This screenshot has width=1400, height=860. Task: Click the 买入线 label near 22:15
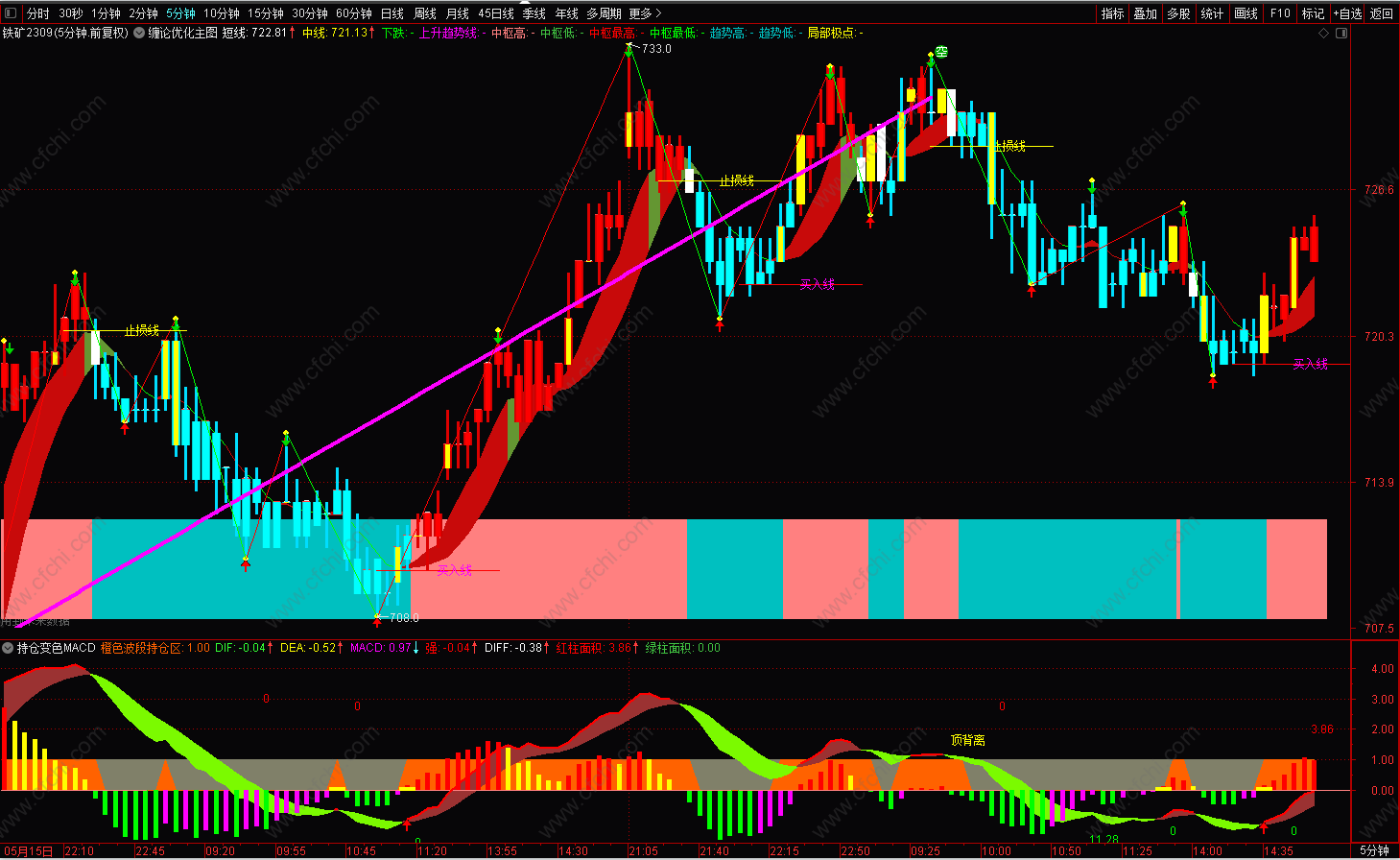(817, 284)
